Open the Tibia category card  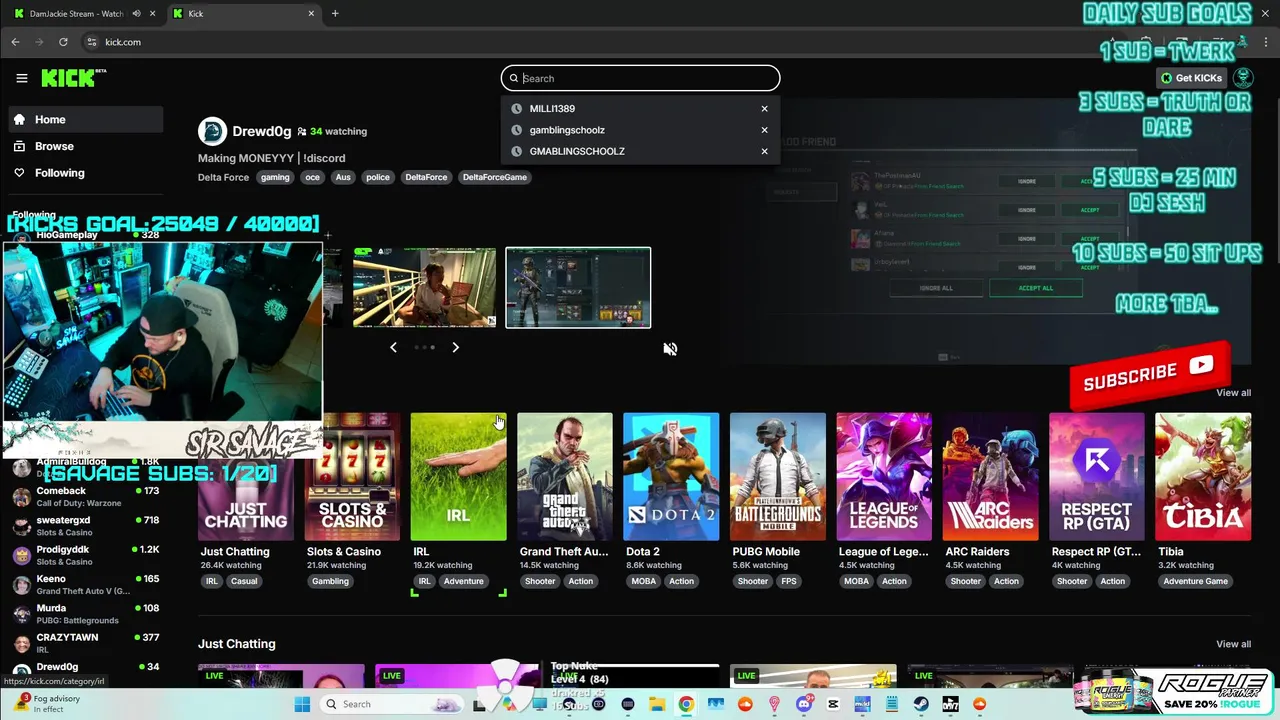point(1203,477)
